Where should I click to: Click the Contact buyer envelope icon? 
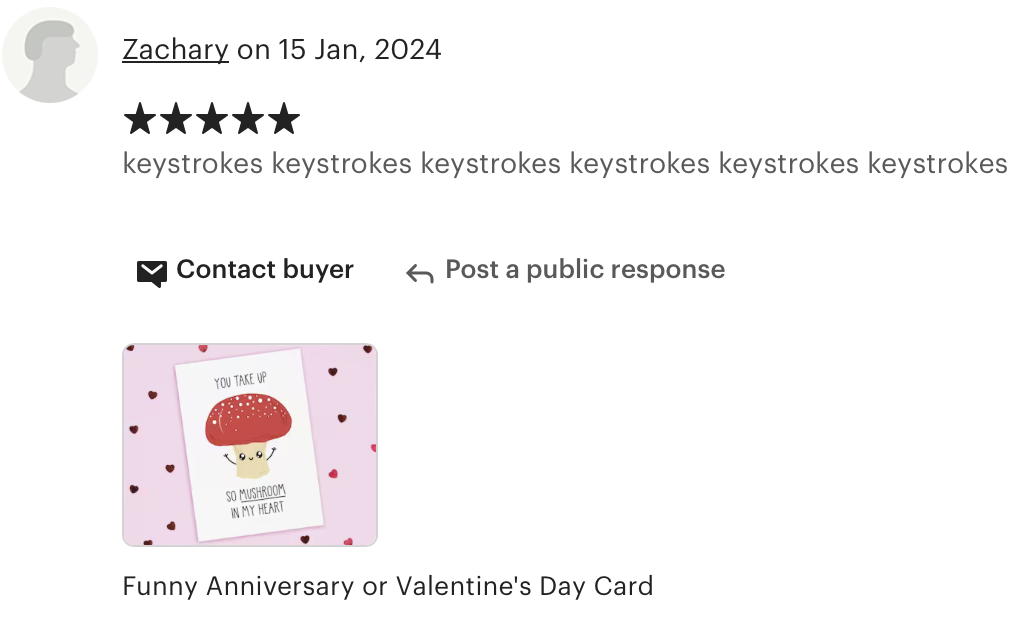[152, 273]
